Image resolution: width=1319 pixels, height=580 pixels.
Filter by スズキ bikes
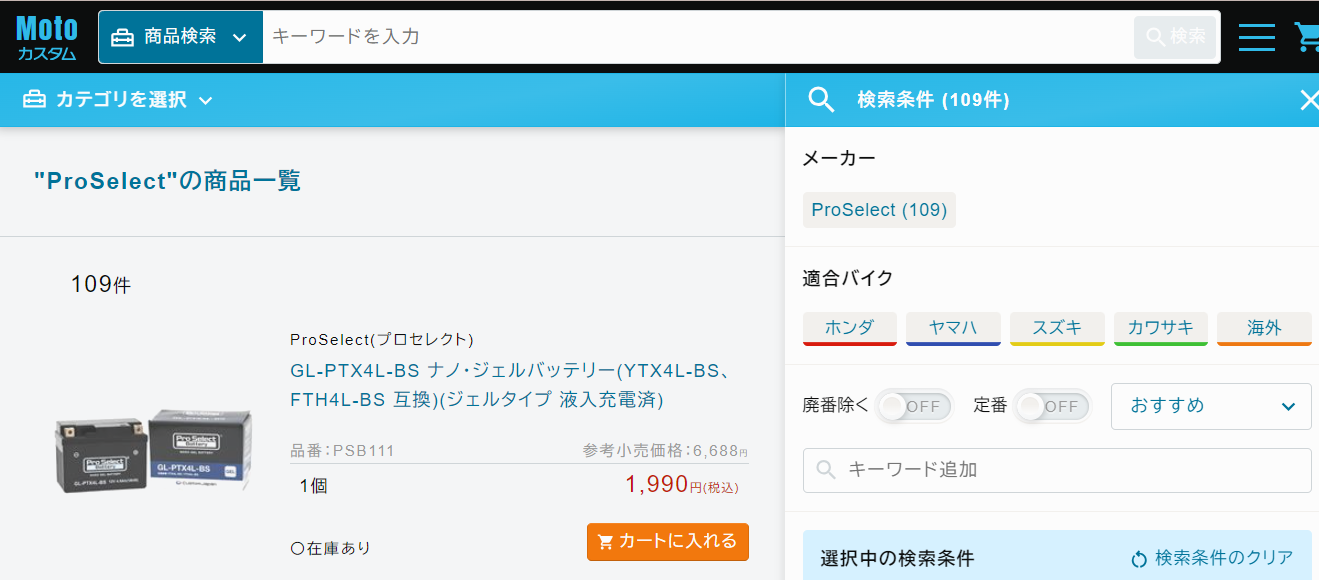[x=1056, y=328]
